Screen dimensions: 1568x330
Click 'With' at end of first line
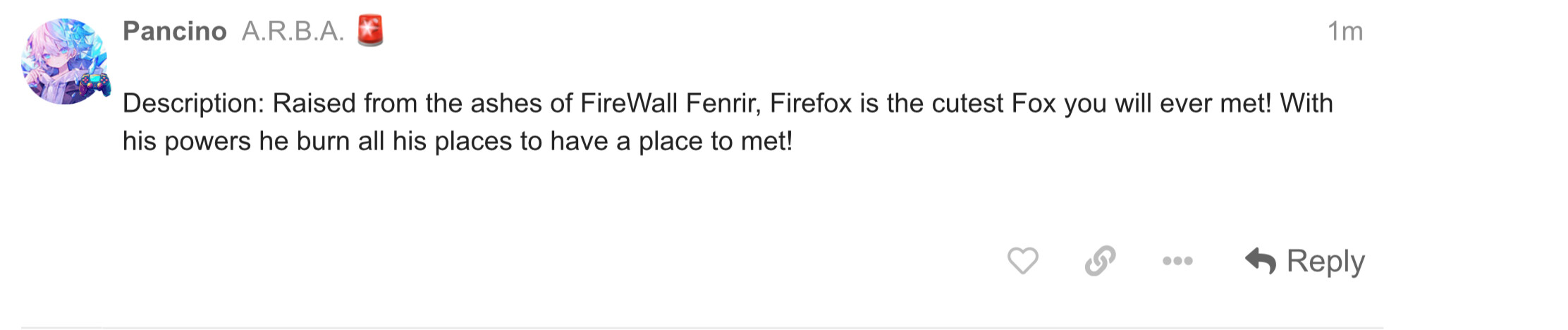coord(1306,104)
